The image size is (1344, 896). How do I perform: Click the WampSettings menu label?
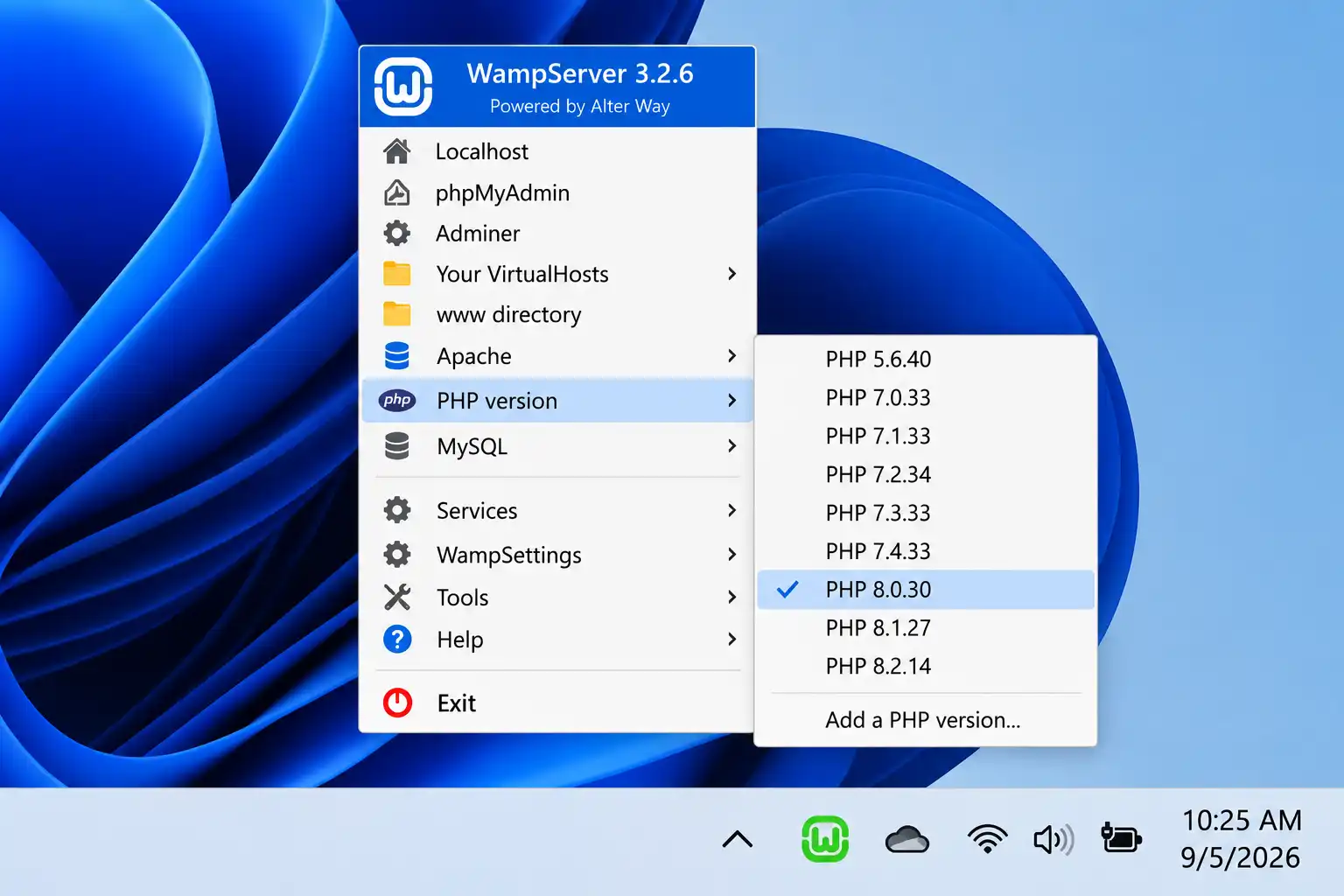[x=509, y=556]
